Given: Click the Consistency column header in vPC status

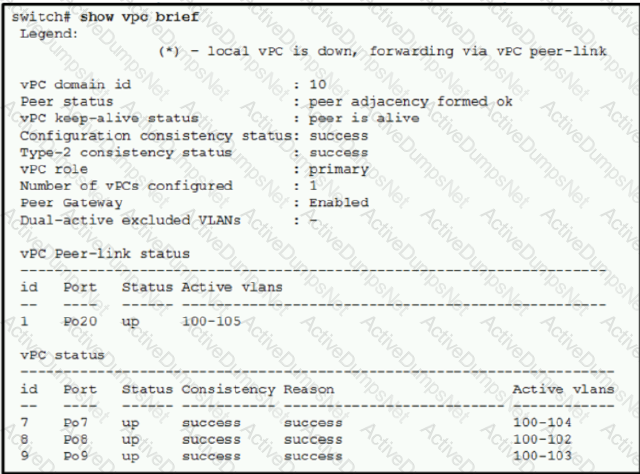Looking at the screenshot, I should coord(228,389).
